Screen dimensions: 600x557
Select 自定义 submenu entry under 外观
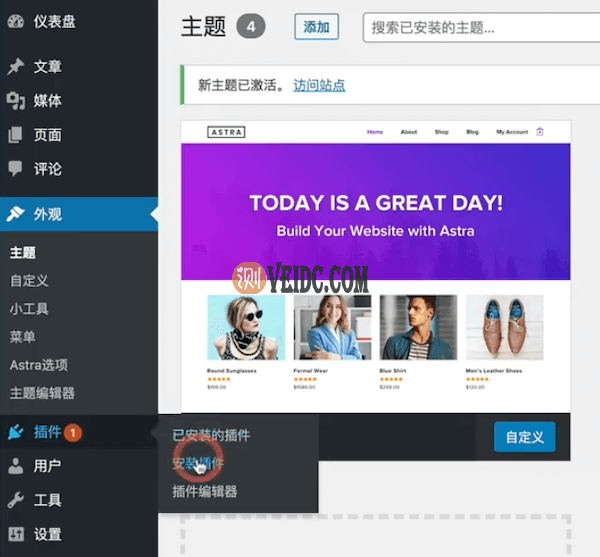[29, 281]
